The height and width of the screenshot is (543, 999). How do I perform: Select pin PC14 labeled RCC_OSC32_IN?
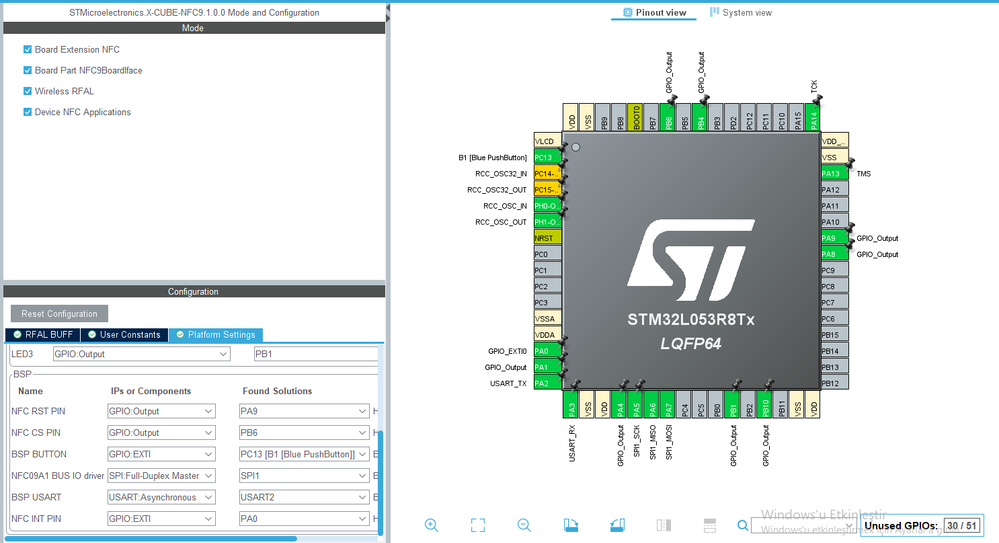(547, 173)
